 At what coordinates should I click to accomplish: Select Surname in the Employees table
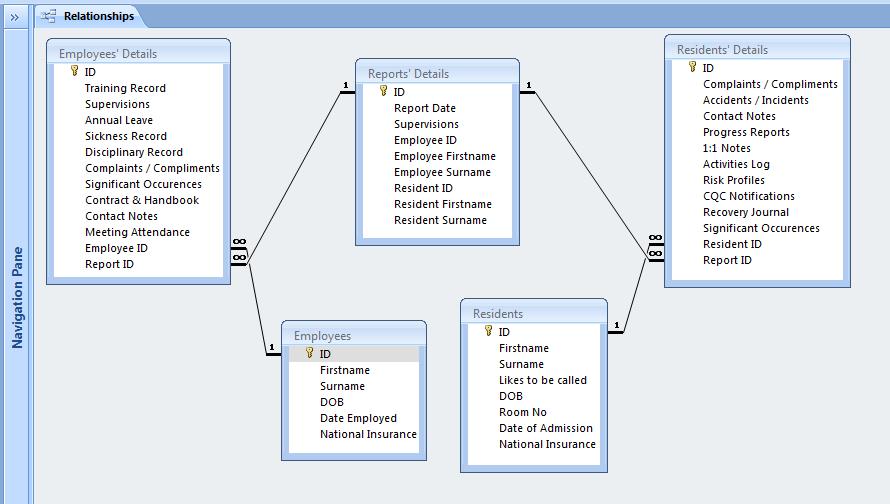coord(342,386)
